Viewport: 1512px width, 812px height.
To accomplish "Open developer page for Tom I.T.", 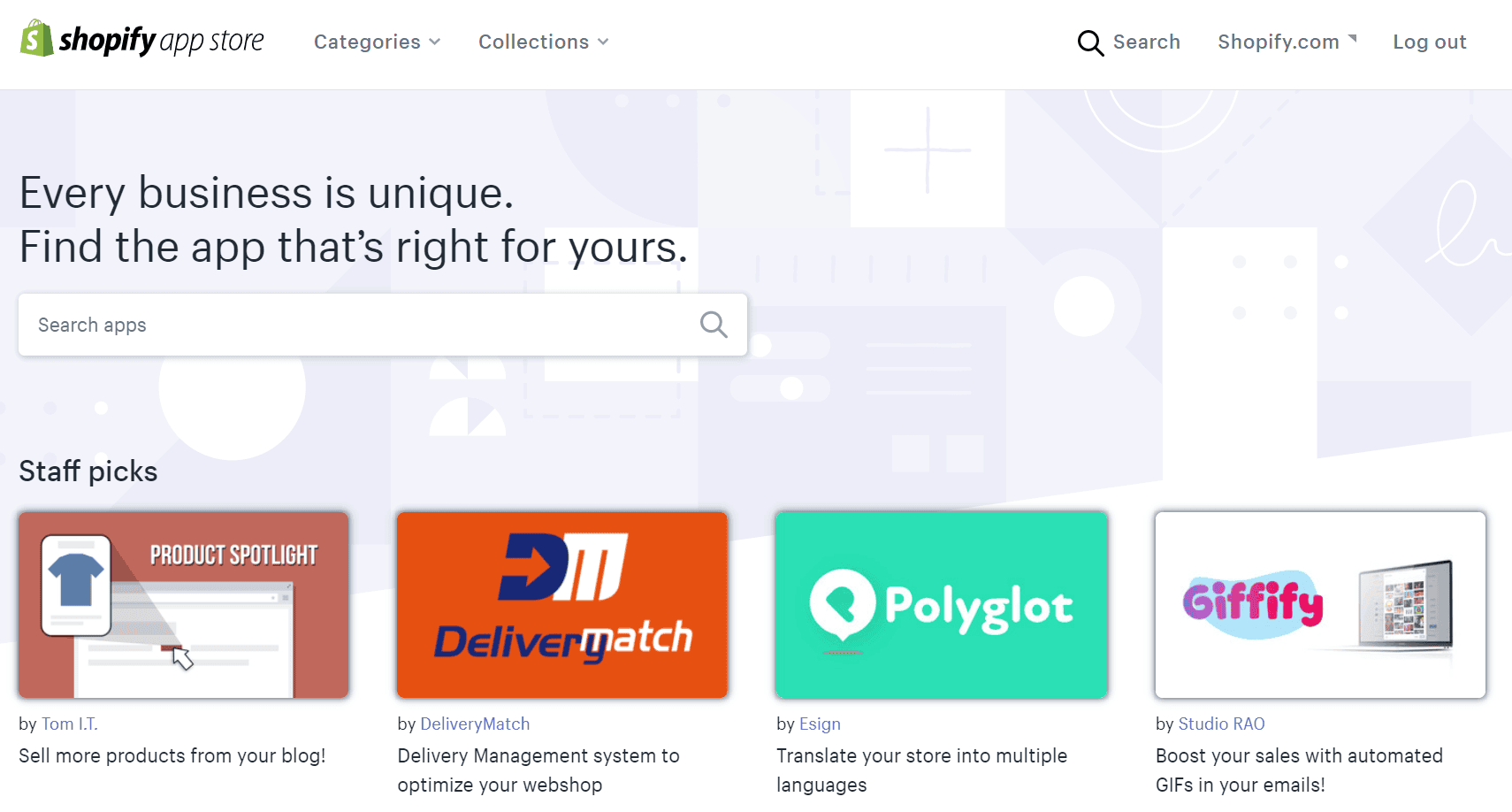I will click(x=69, y=724).
